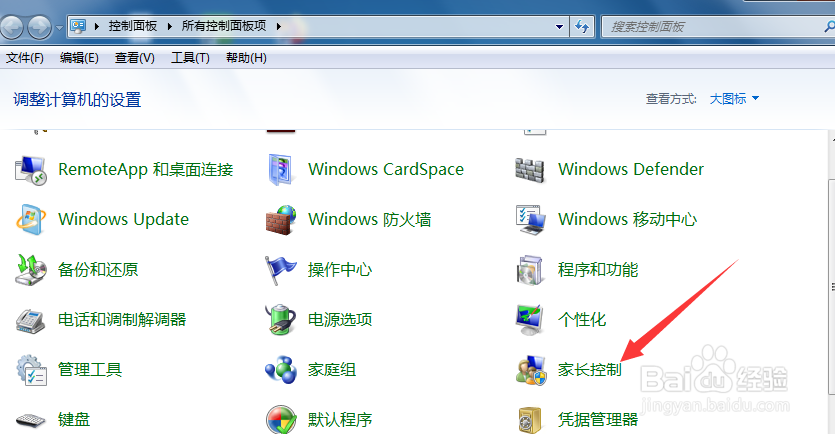Open the 电话和调制解调器 link
The width and height of the screenshot is (835, 434).
click(122, 320)
